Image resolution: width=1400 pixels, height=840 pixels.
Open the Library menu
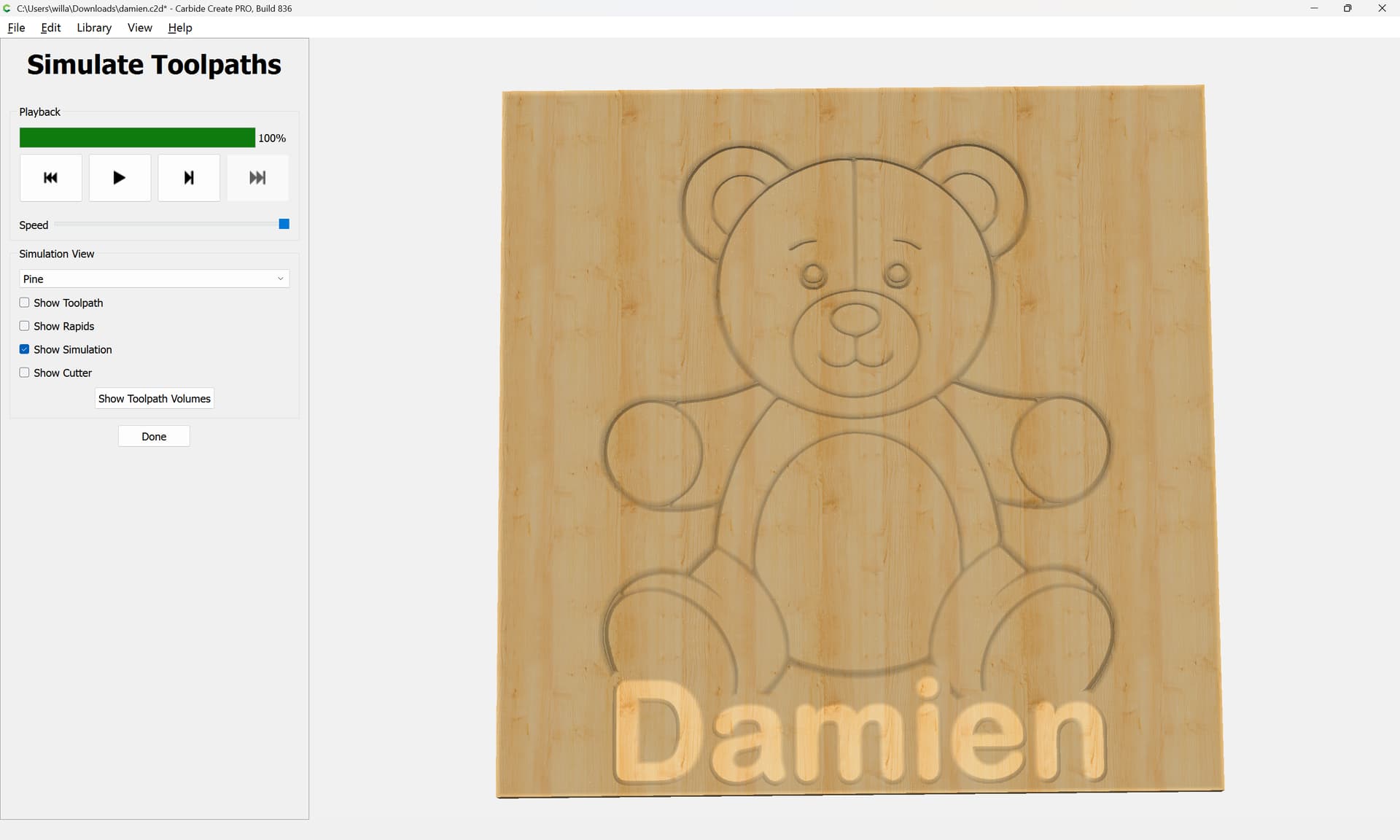pyautogui.click(x=94, y=28)
